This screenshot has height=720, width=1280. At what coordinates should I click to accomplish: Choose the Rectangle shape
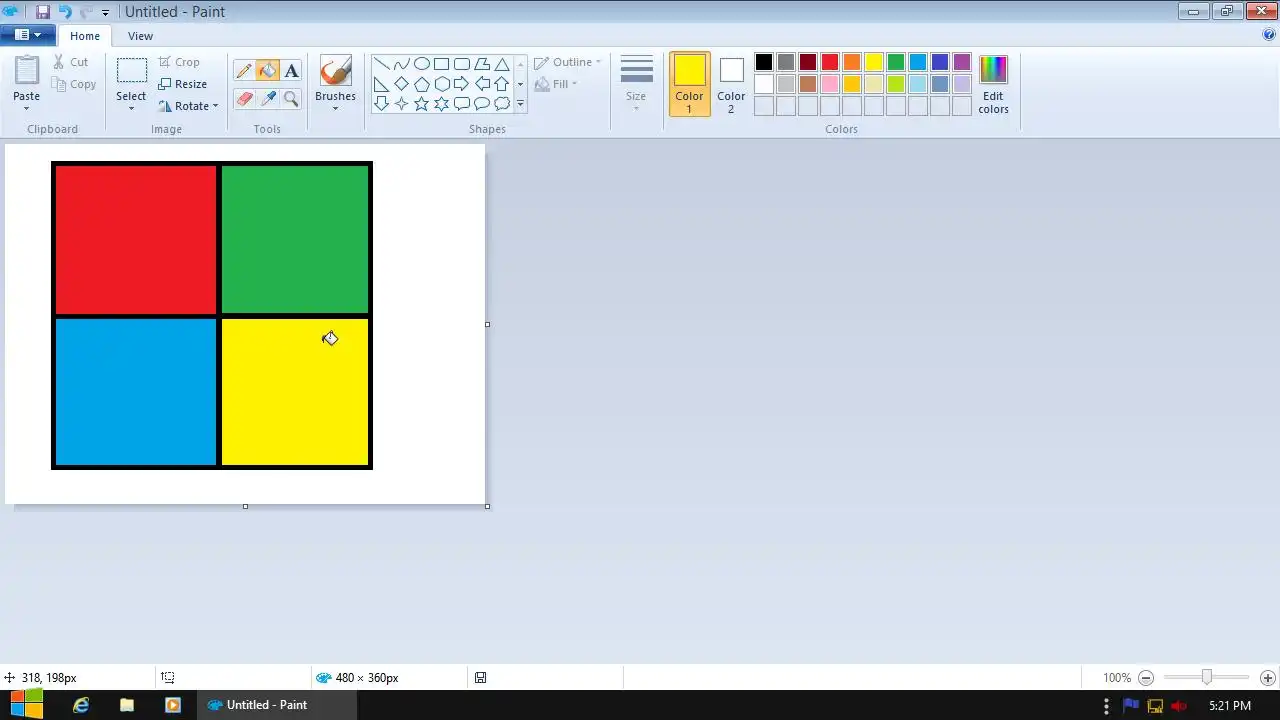point(442,64)
